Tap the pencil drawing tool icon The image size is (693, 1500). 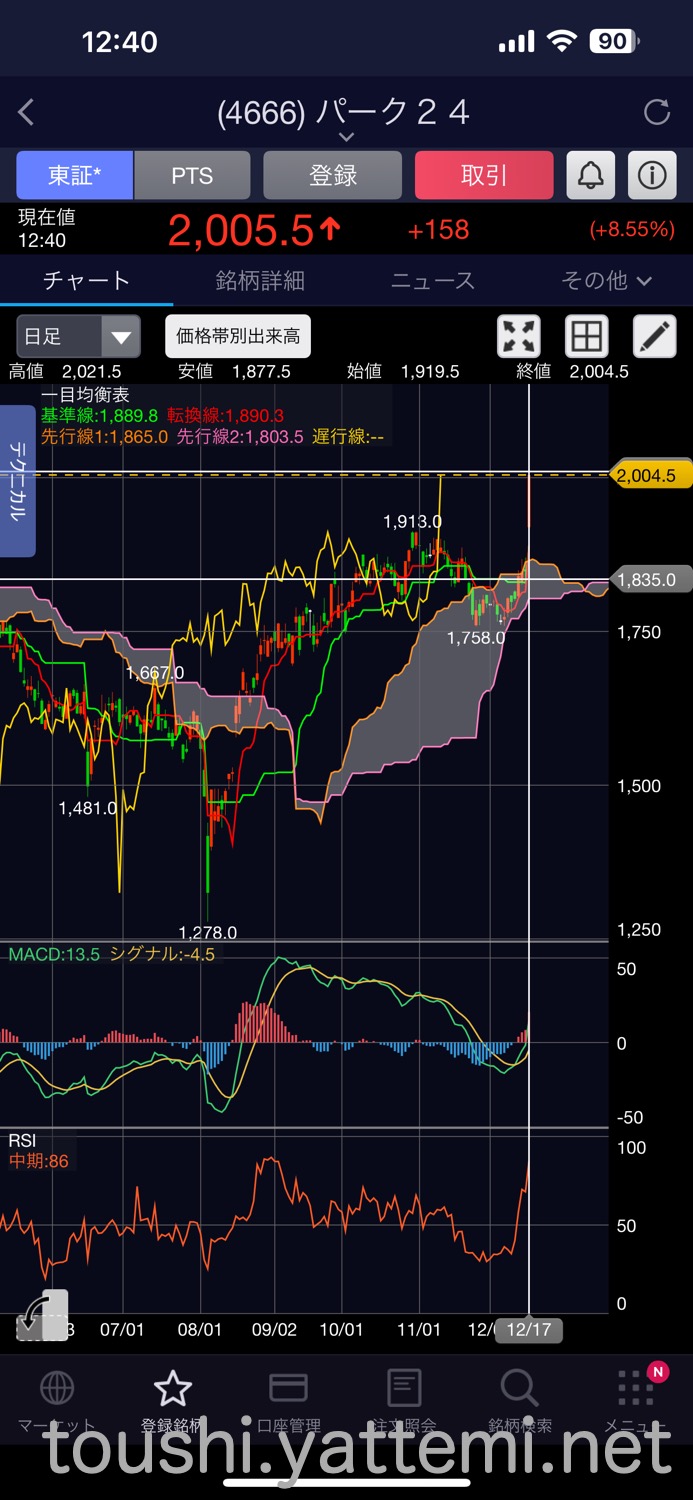(x=655, y=337)
